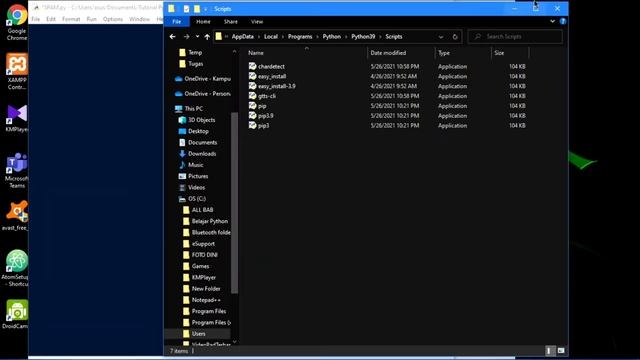Image resolution: width=640 pixels, height=360 pixels.
Task: Open File tab in Explorer
Action: point(177,22)
